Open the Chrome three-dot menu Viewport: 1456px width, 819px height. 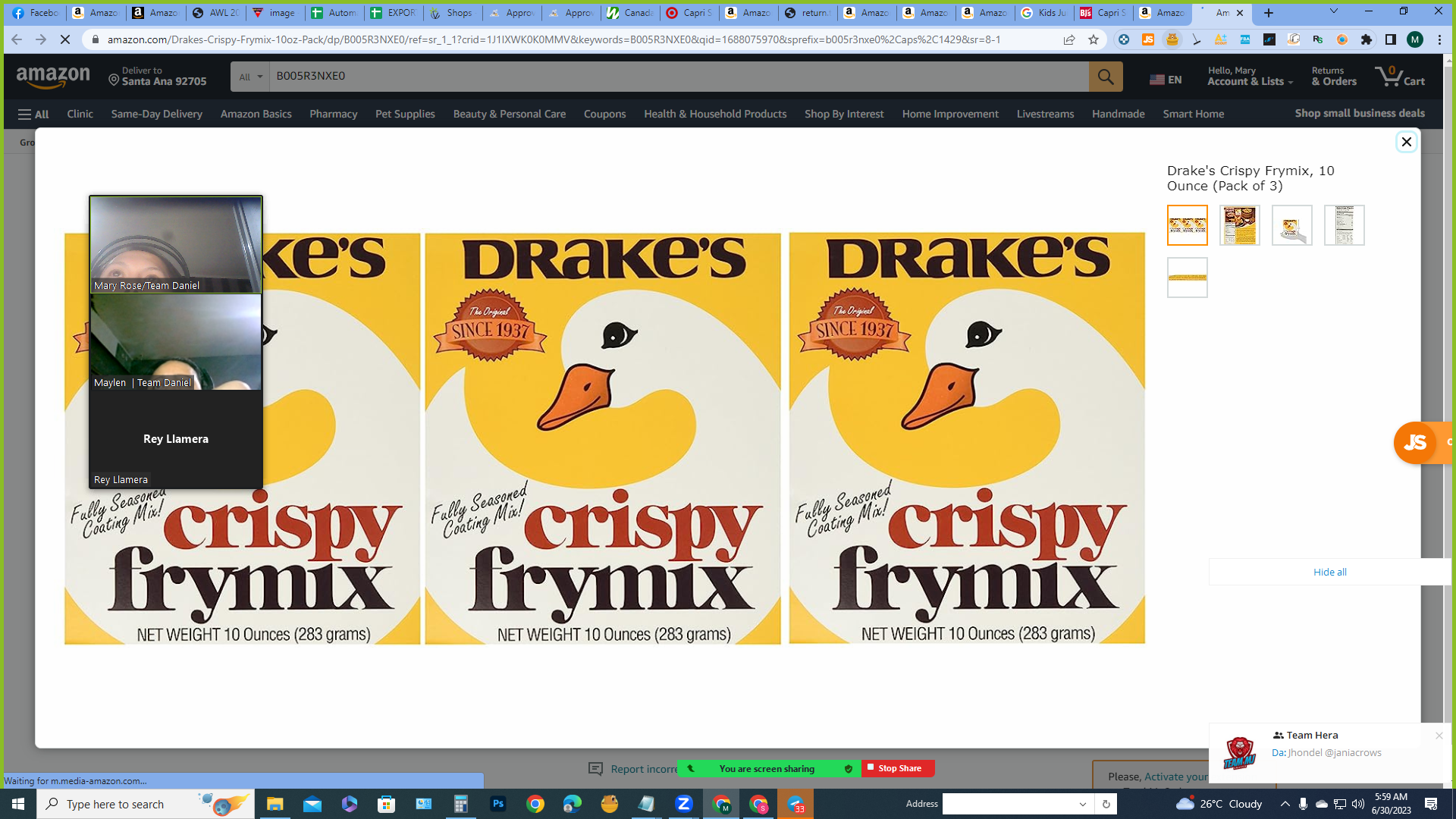point(1439,39)
